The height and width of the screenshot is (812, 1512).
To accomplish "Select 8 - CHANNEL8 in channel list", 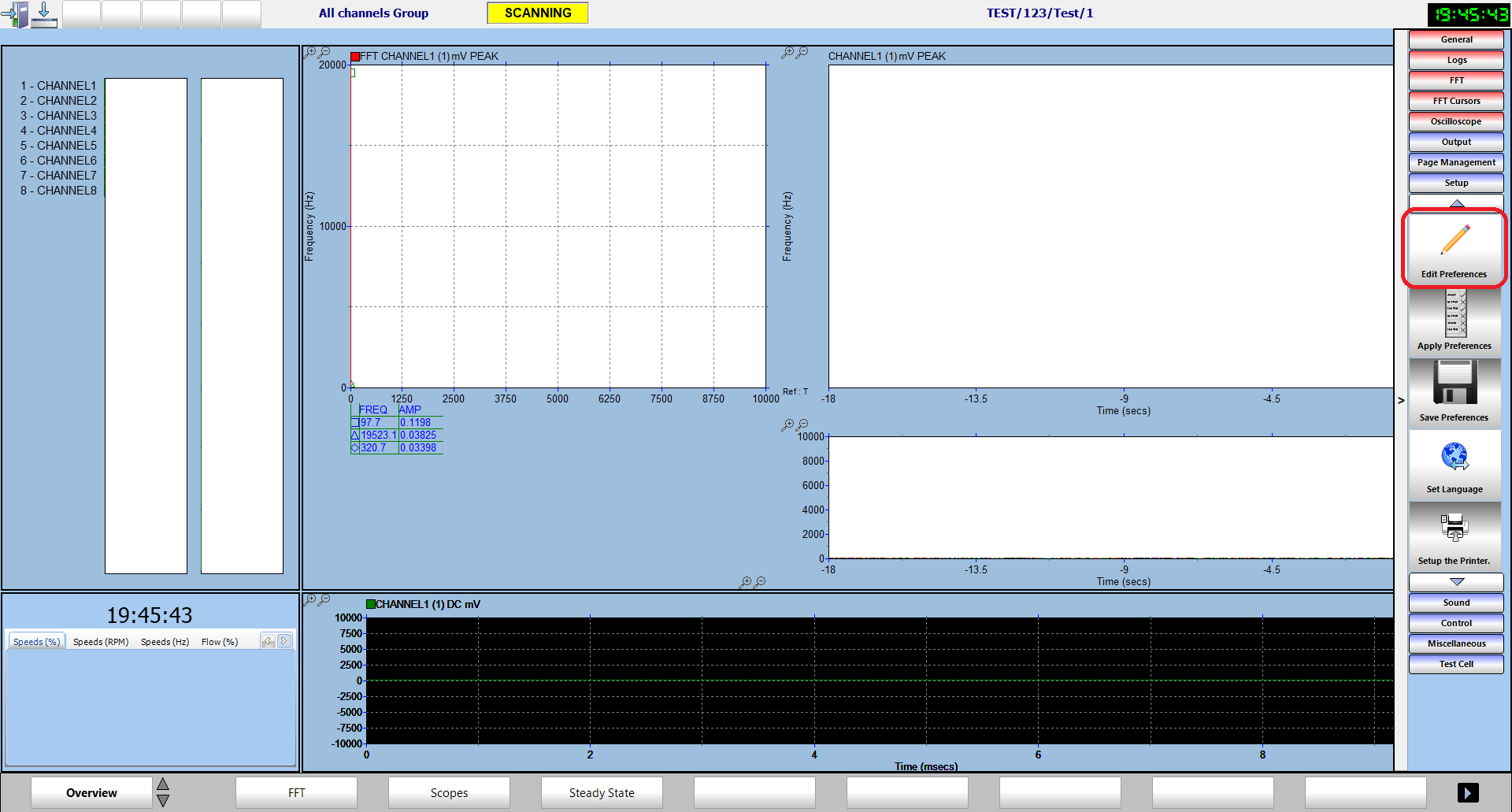I will 58,191.
